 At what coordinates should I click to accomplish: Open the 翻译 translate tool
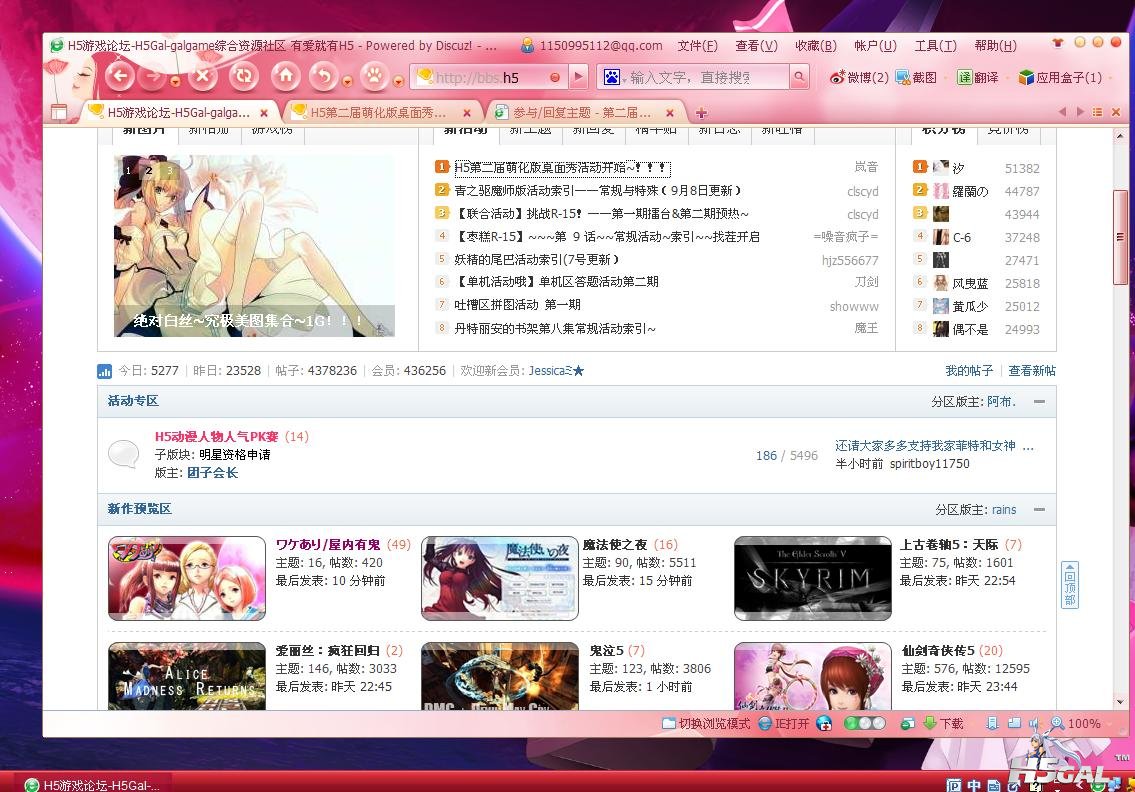pyautogui.click(x=978, y=77)
